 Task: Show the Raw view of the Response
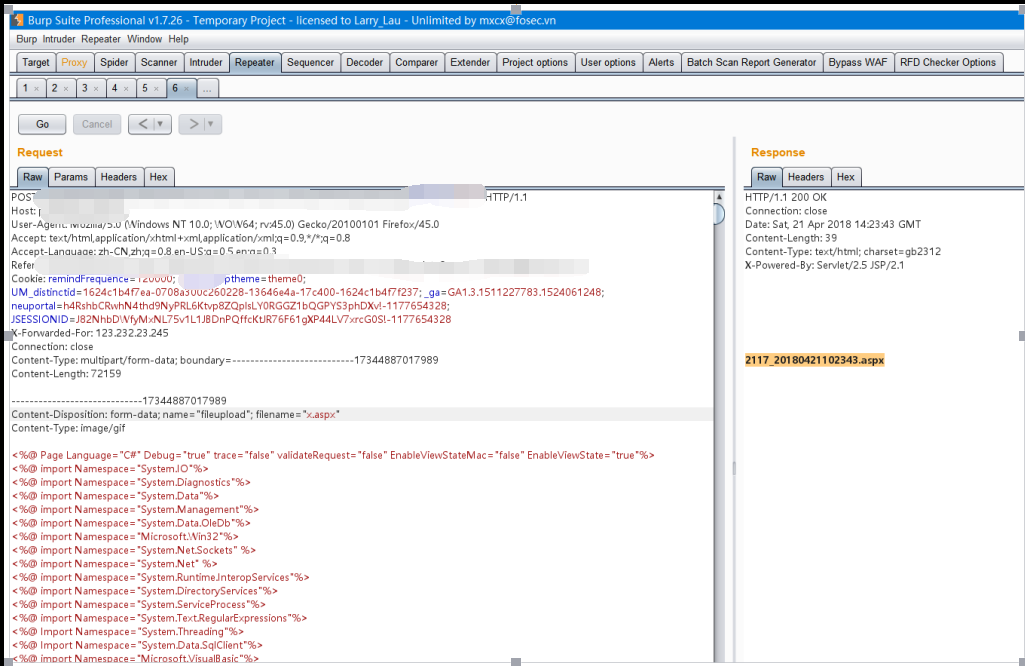pyautogui.click(x=767, y=177)
